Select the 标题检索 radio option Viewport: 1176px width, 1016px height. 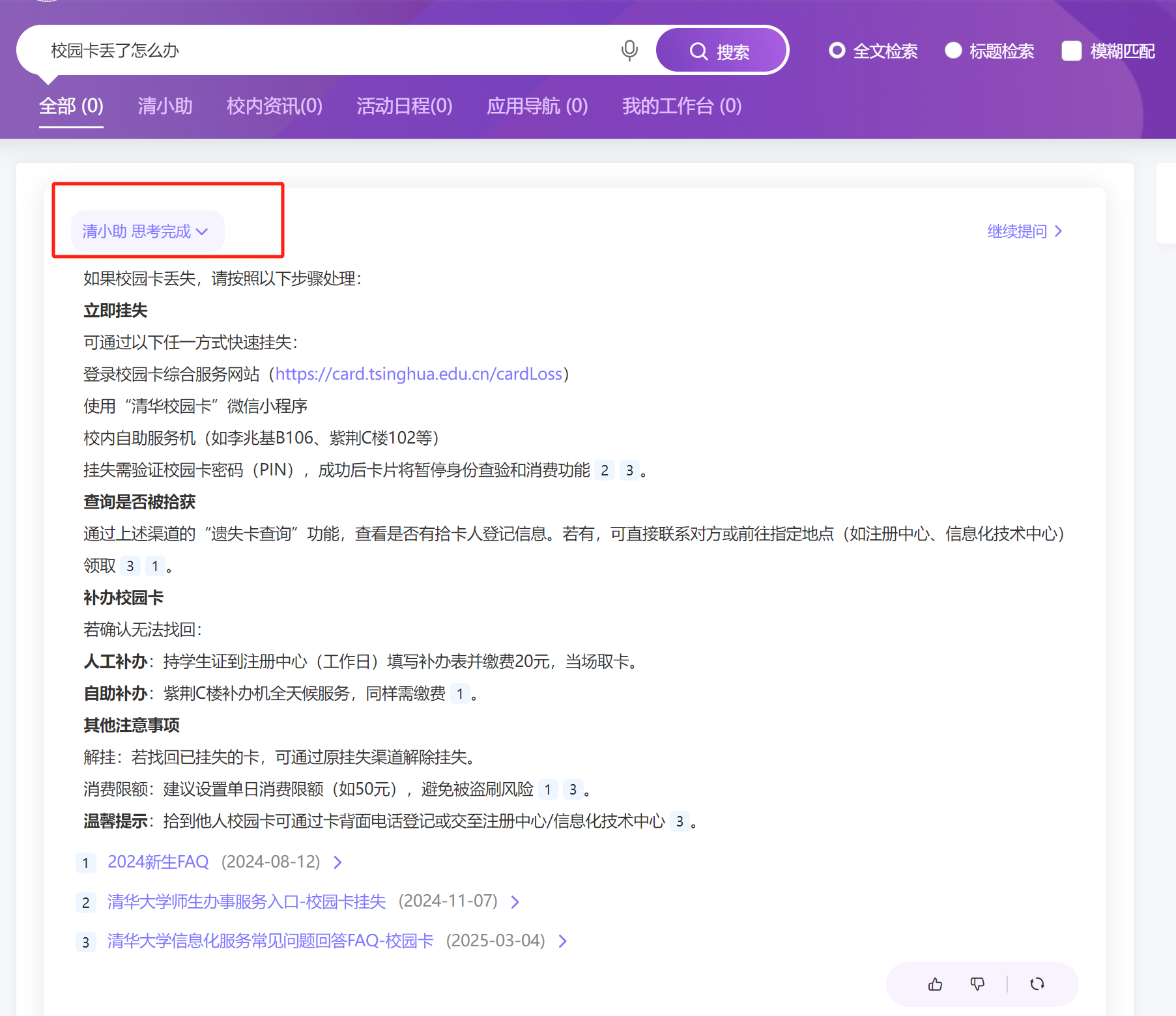953,51
